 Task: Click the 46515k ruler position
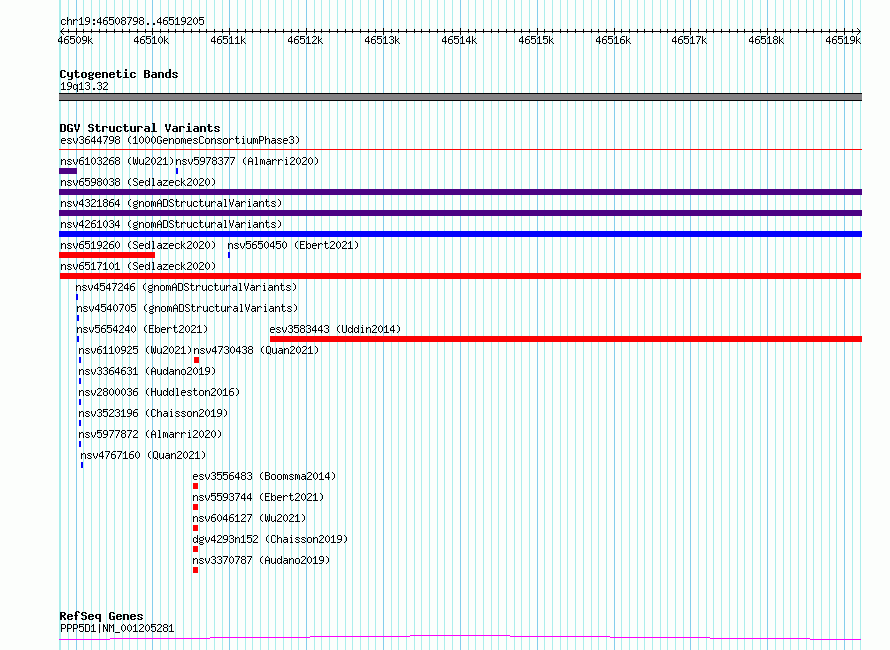[536, 40]
